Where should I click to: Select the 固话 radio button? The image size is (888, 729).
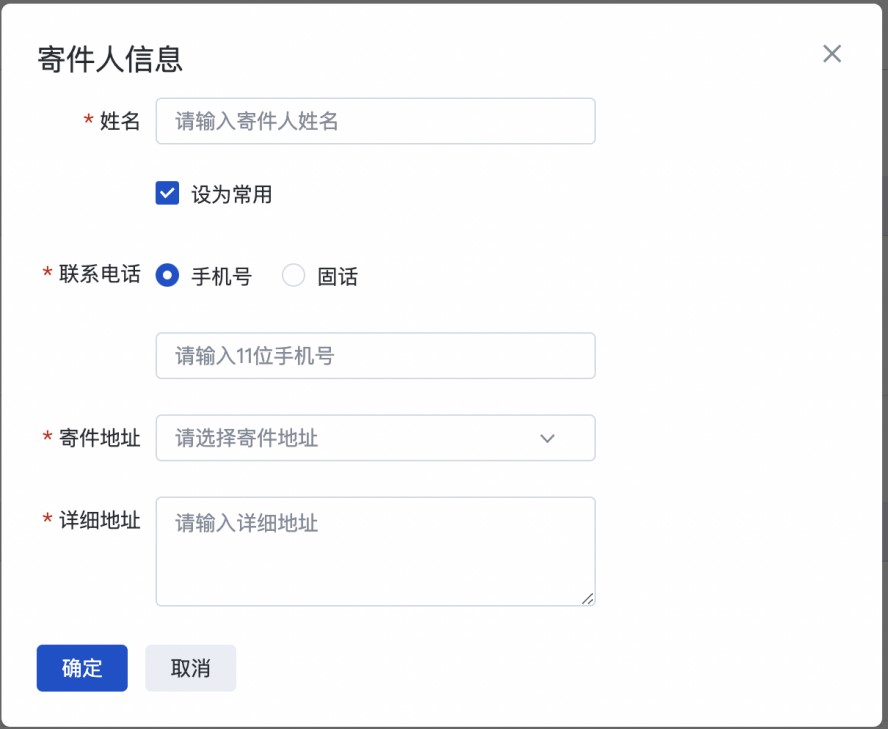pos(294,276)
